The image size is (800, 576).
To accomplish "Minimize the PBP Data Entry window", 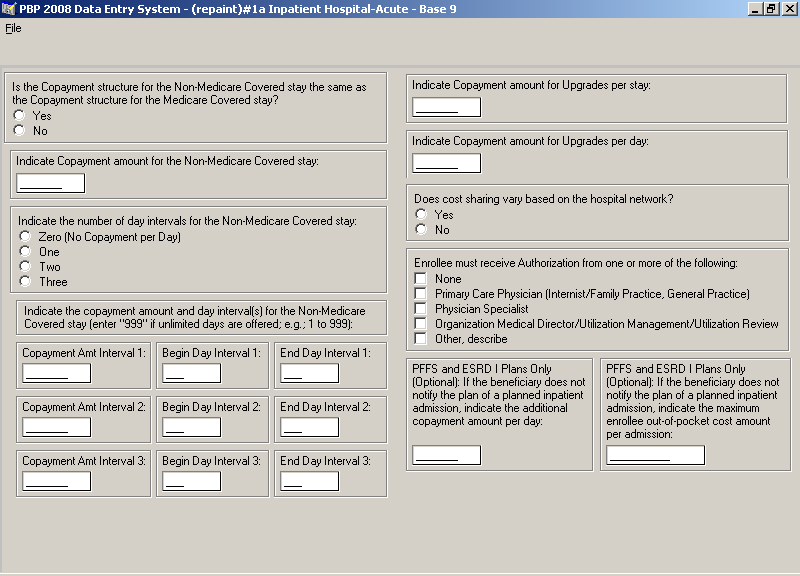I will coord(756,9).
